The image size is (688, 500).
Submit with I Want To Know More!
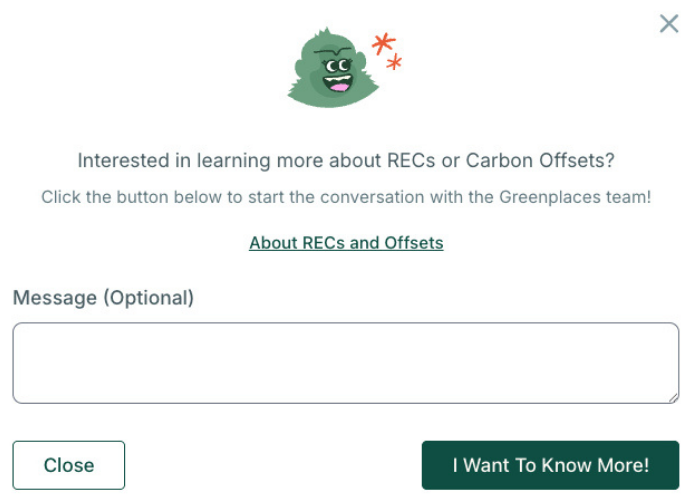click(550, 465)
